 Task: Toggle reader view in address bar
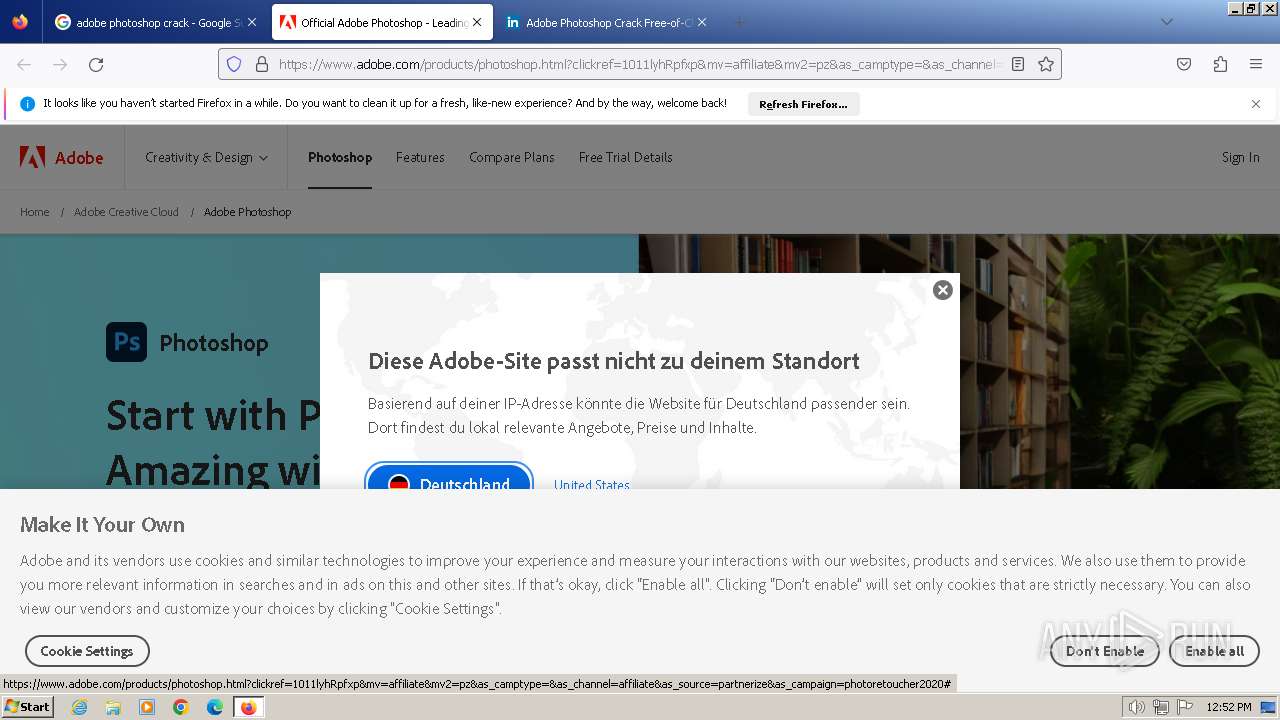click(1018, 64)
